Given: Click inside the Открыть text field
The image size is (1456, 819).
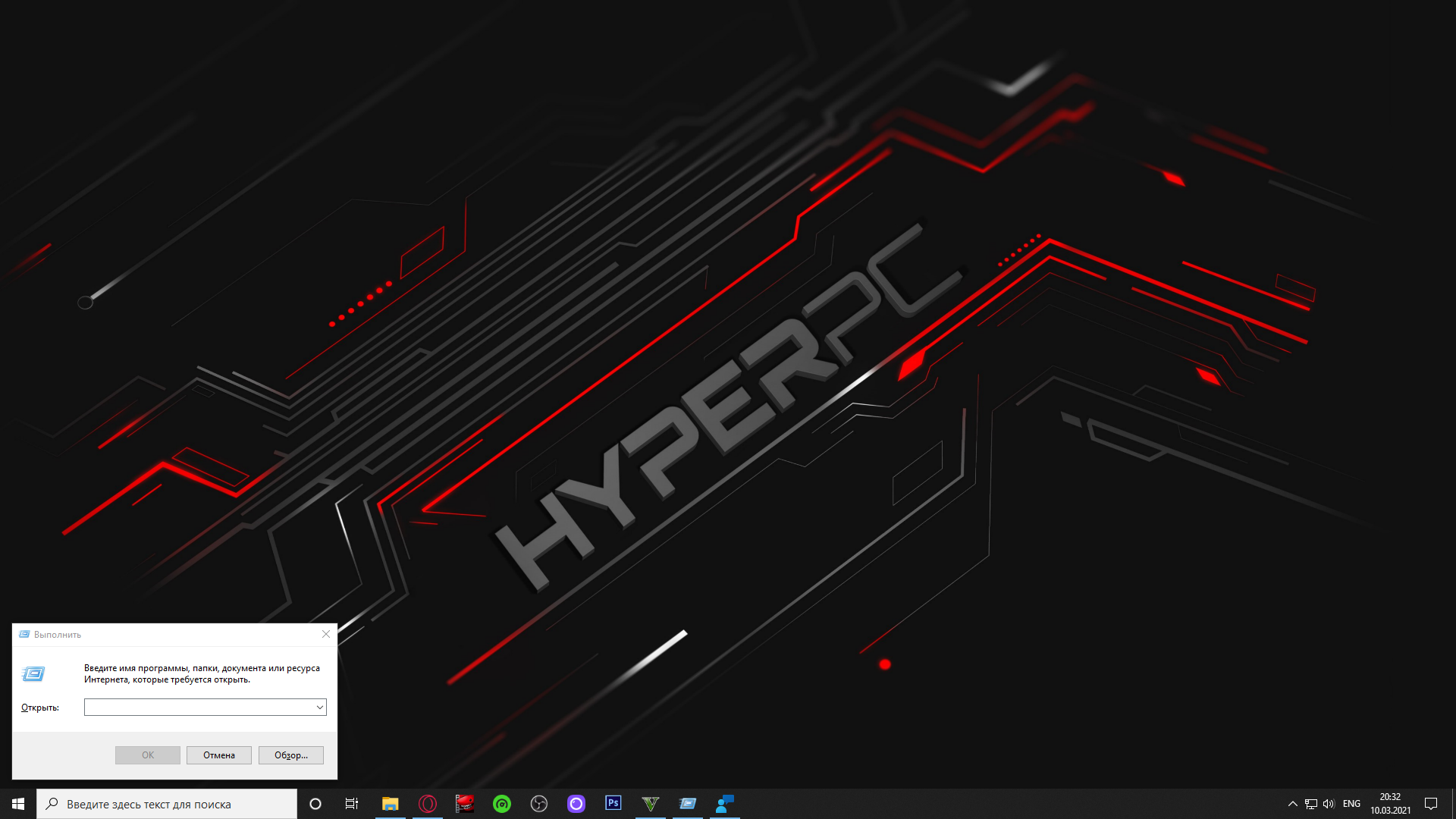Looking at the screenshot, I should pos(199,708).
